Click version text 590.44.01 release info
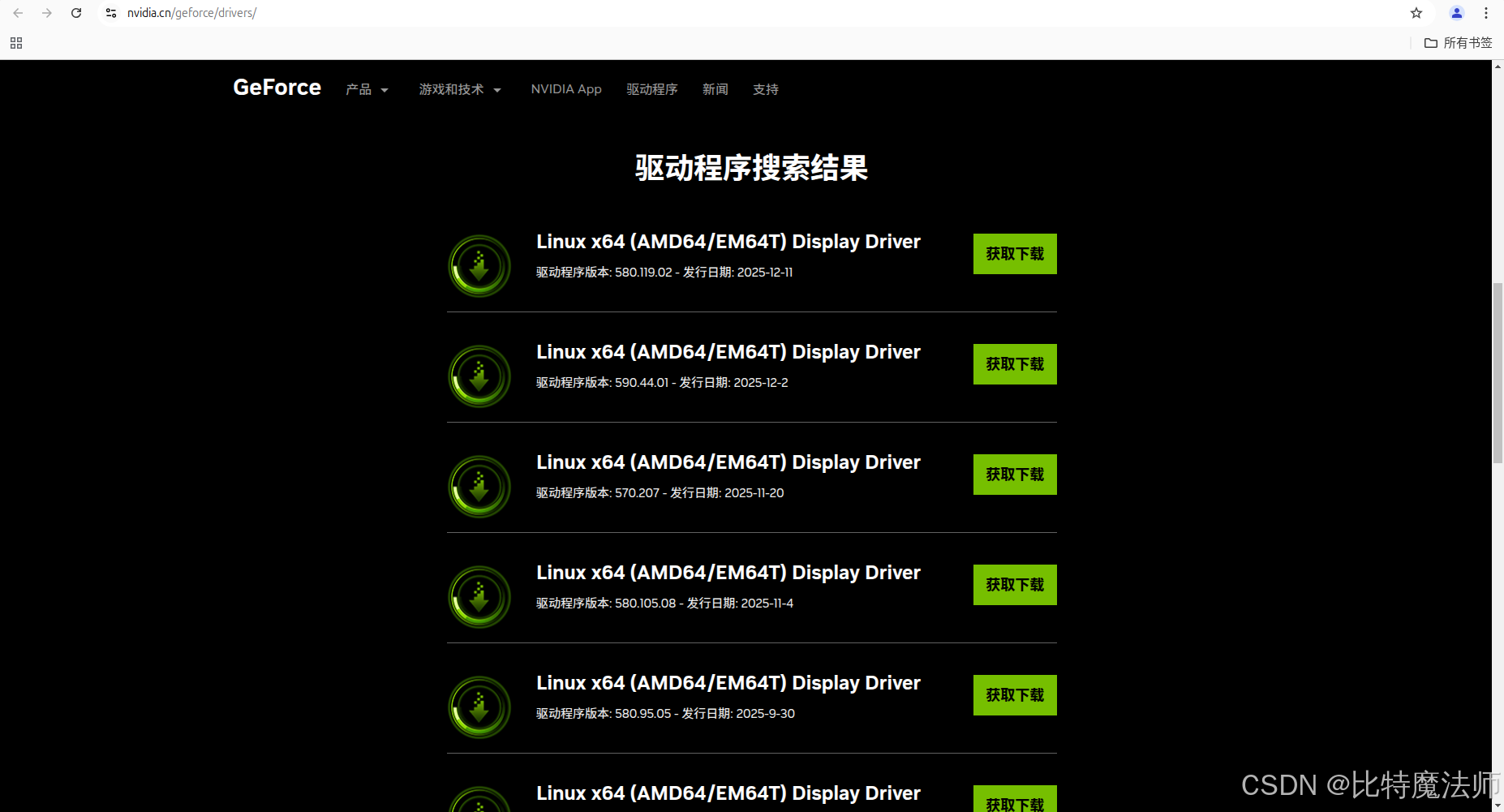This screenshot has height=812, width=1504. [x=662, y=383]
